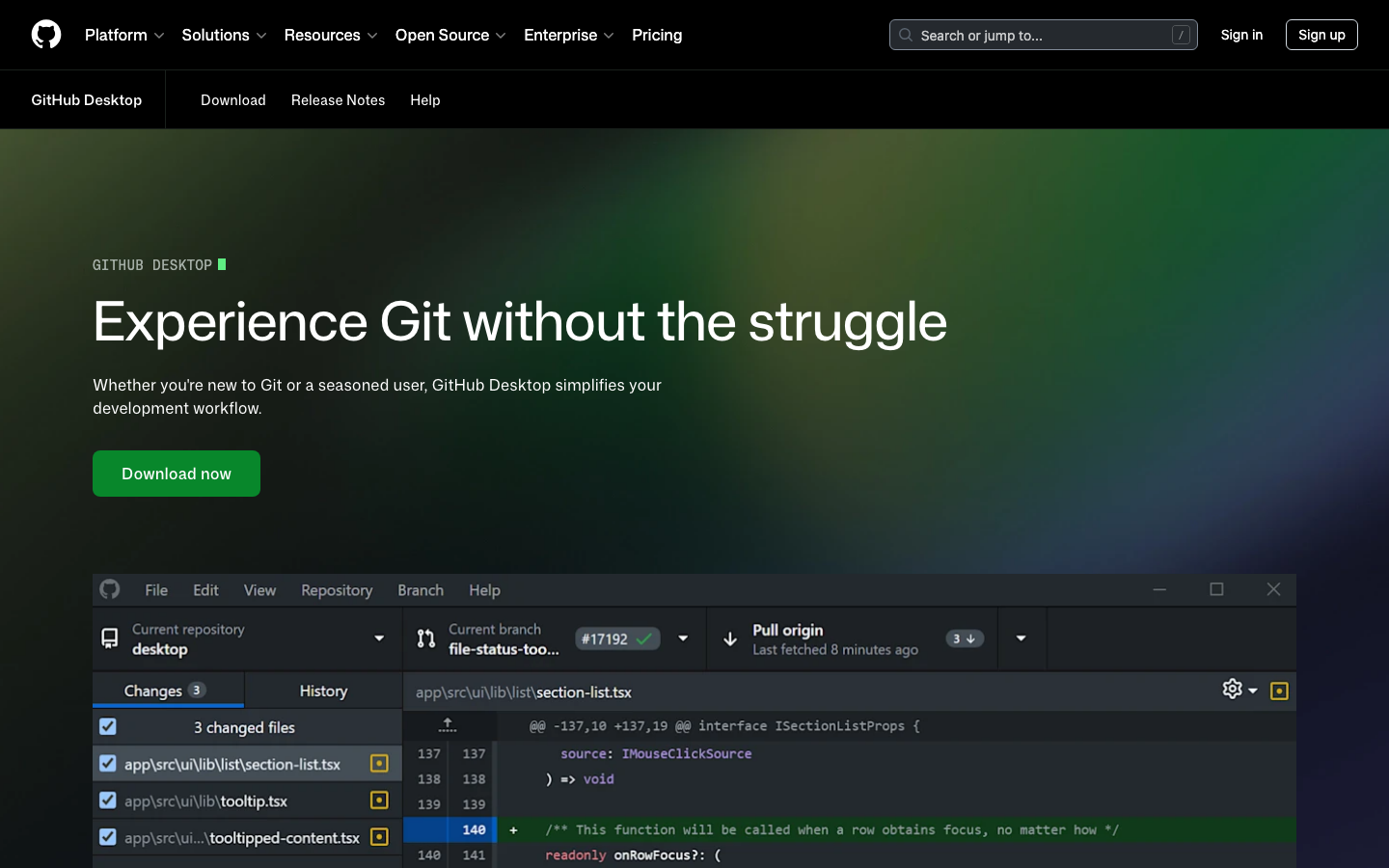Open the File menu

tap(156, 589)
